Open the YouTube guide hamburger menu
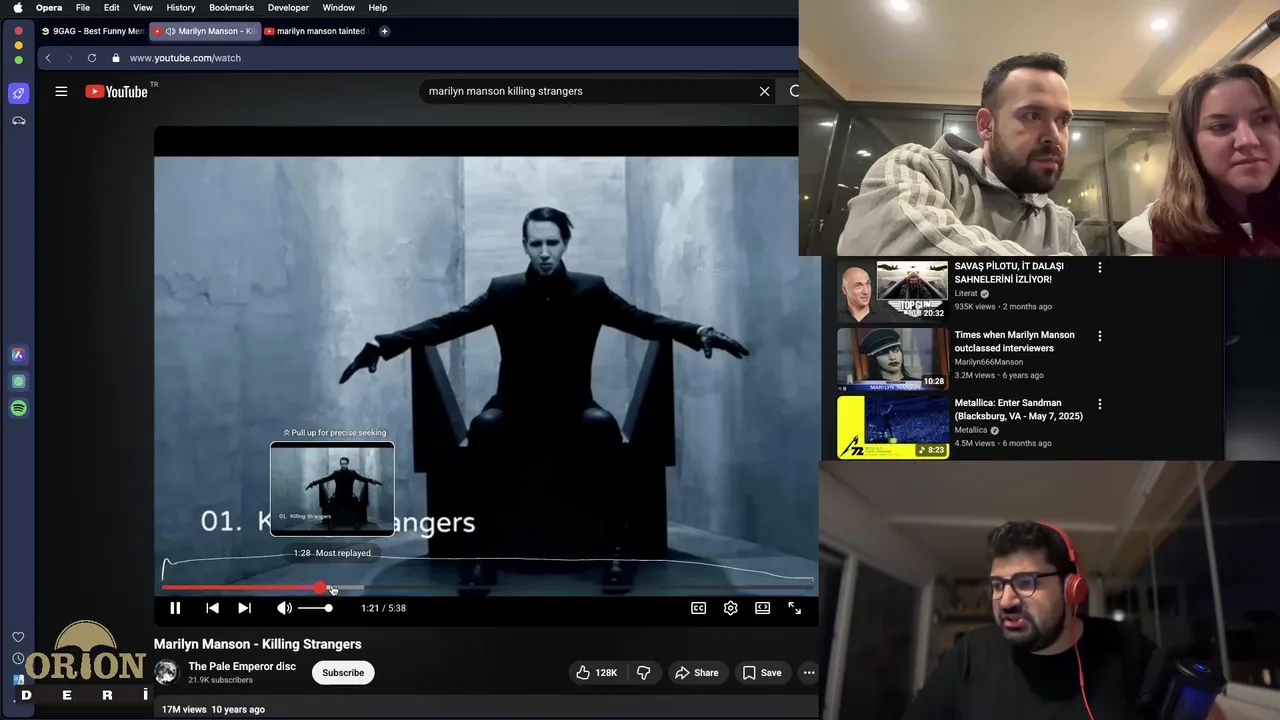 (61, 91)
